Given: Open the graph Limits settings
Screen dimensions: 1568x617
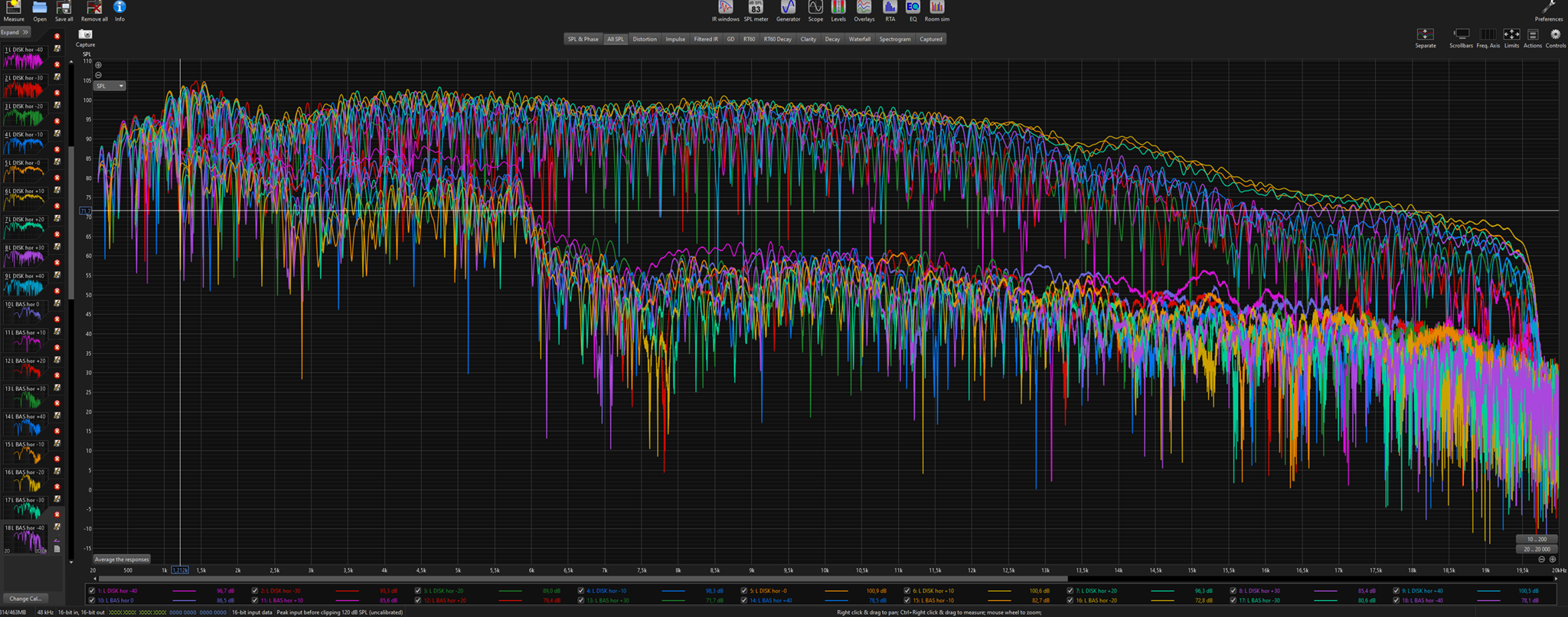Looking at the screenshot, I should click(x=1511, y=36).
